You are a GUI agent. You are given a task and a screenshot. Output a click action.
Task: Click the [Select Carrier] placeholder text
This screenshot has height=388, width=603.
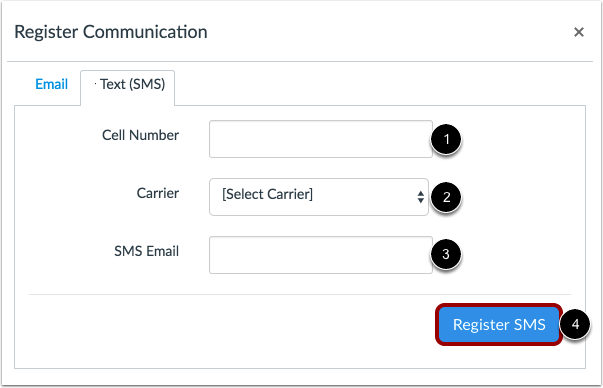267,194
